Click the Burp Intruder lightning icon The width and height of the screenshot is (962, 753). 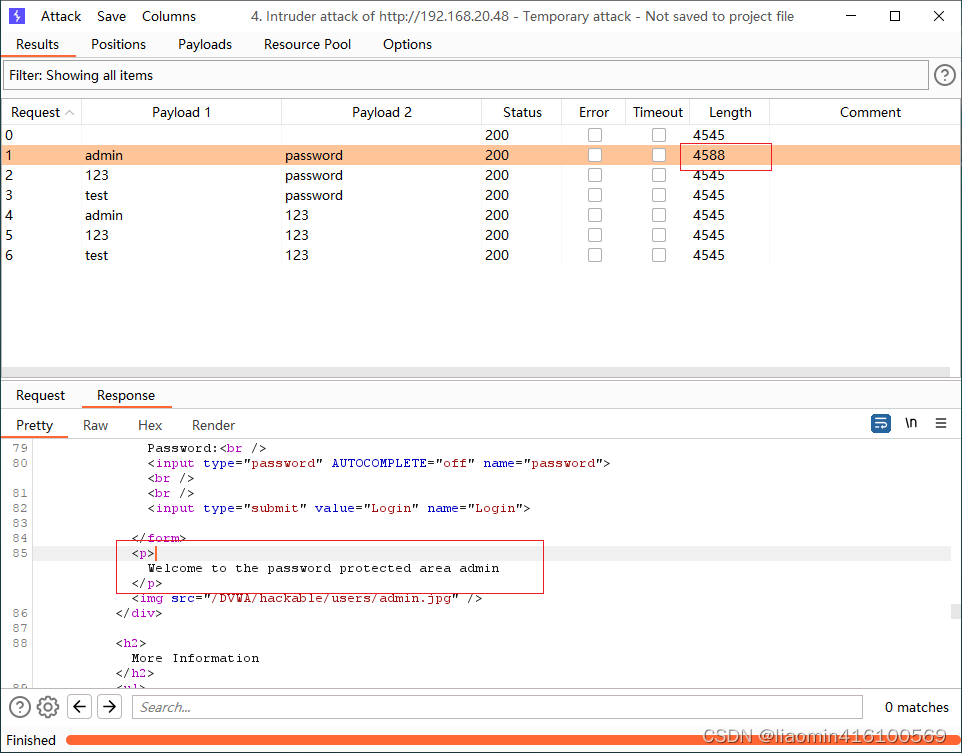tap(17, 16)
